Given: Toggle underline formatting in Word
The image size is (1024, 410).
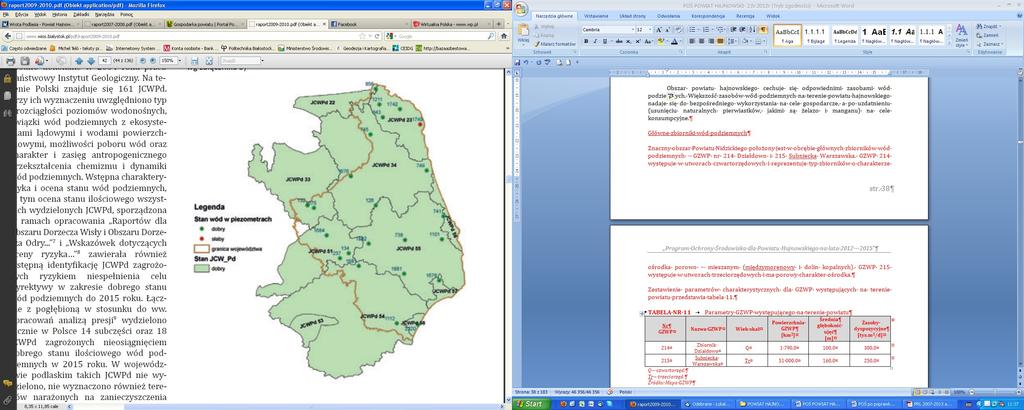Looking at the screenshot, I should click(x=605, y=41).
